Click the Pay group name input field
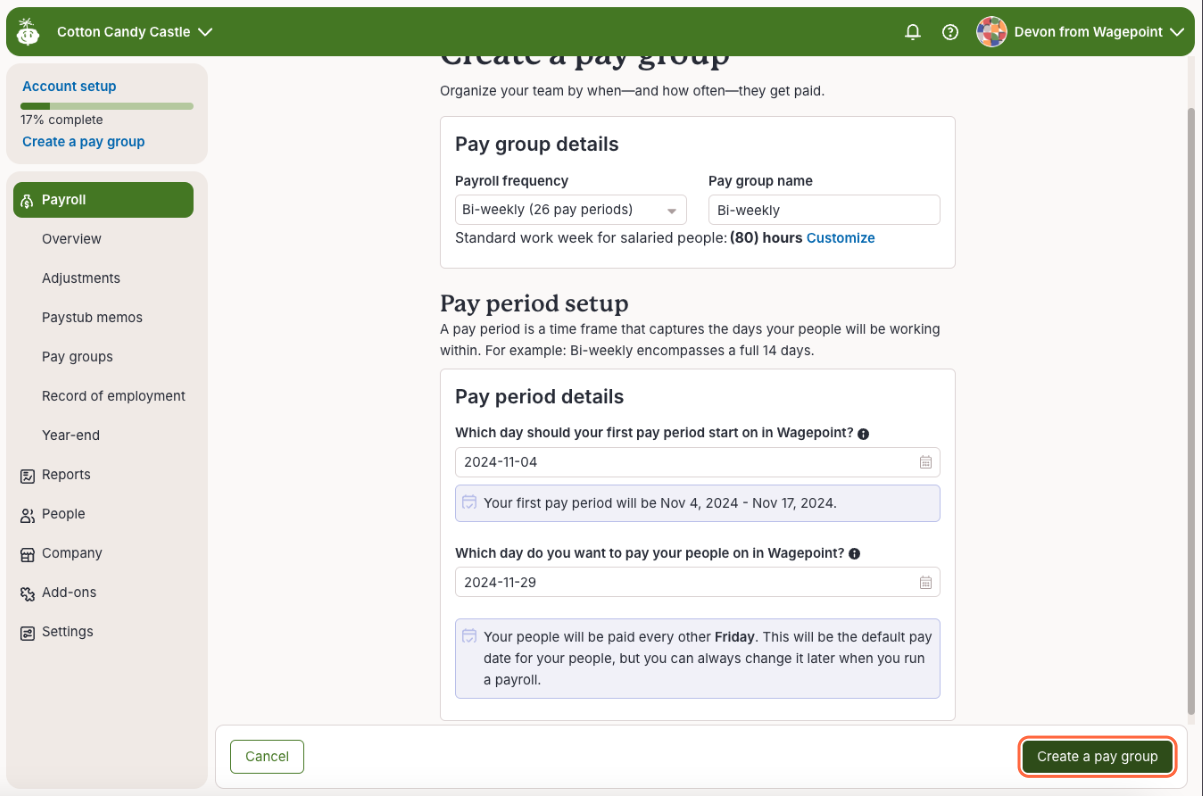Screen dimensions: 1203x796 point(824,210)
